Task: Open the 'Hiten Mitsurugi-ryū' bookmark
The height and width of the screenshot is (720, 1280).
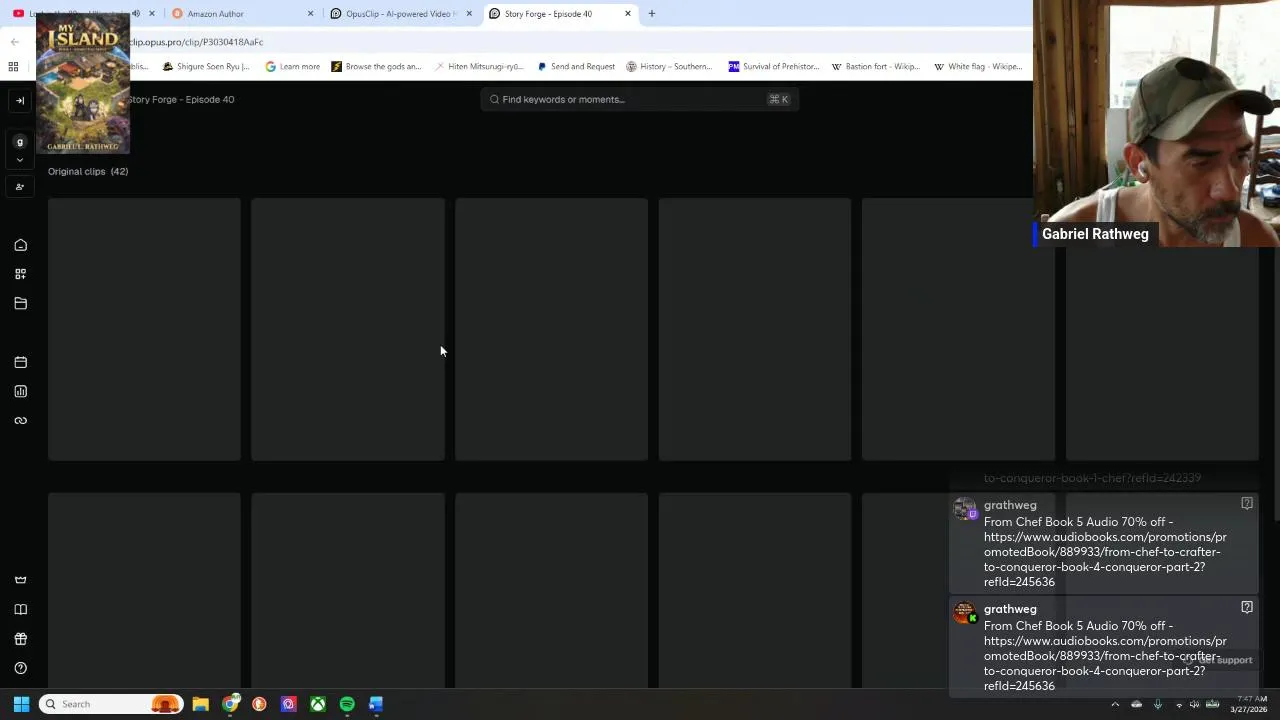Action: coord(479,67)
